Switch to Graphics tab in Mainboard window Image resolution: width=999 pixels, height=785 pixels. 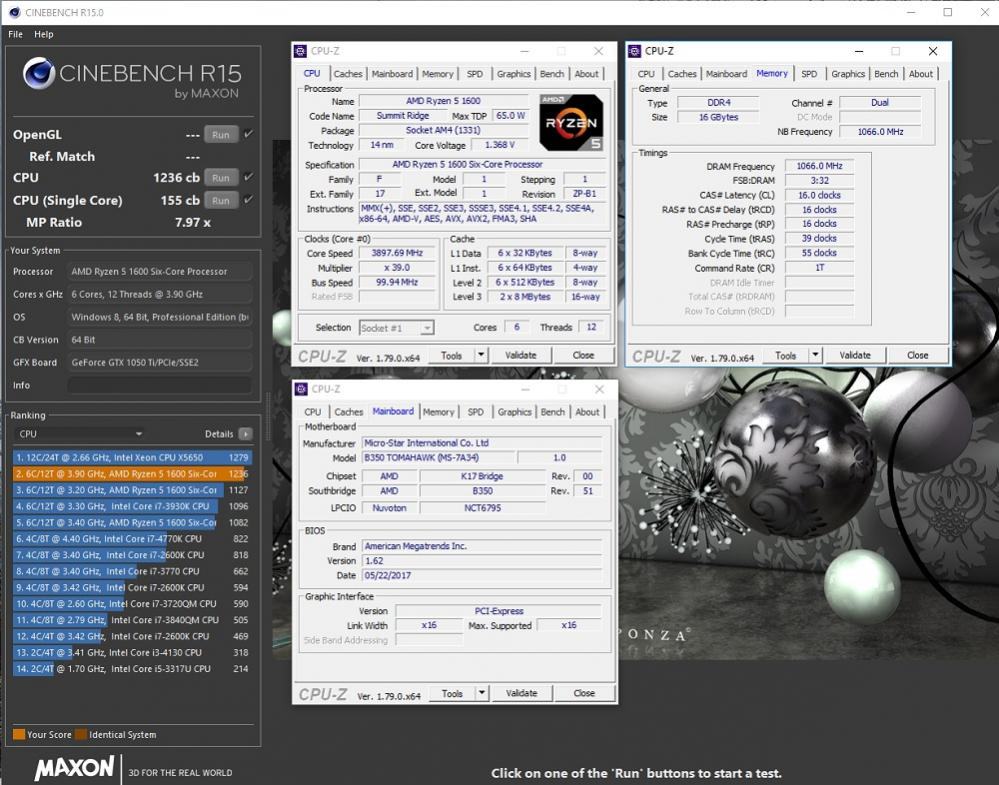514,412
